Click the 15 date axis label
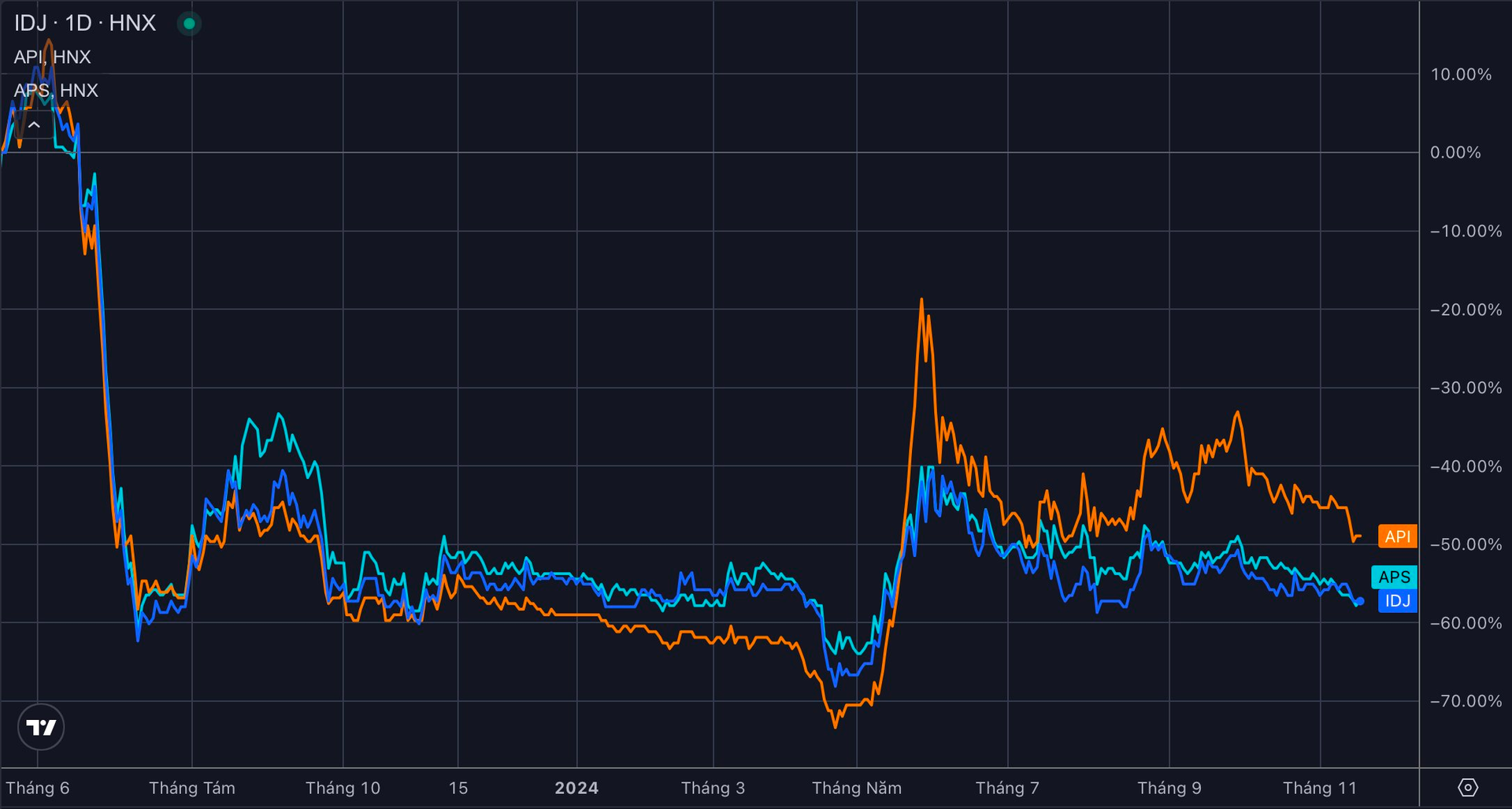Viewport: 1512px width, 809px height. [x=458, y=788]
